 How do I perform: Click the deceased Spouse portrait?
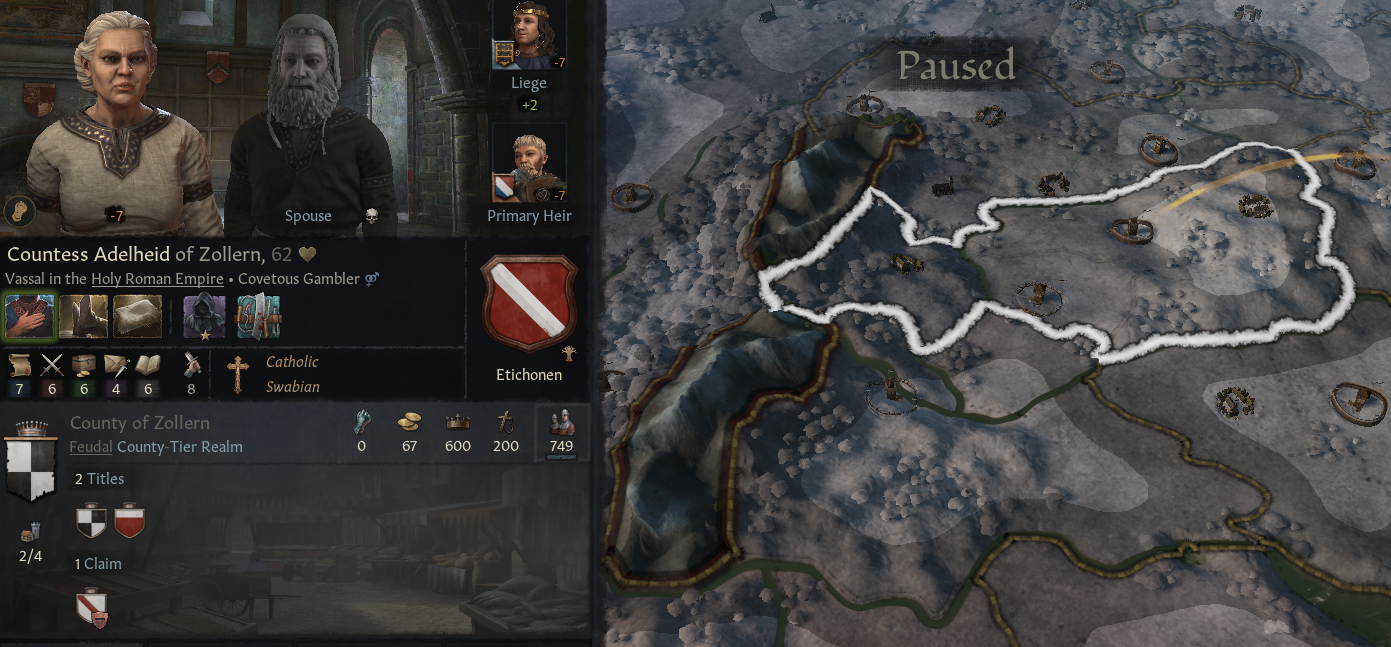coord(308,120)
